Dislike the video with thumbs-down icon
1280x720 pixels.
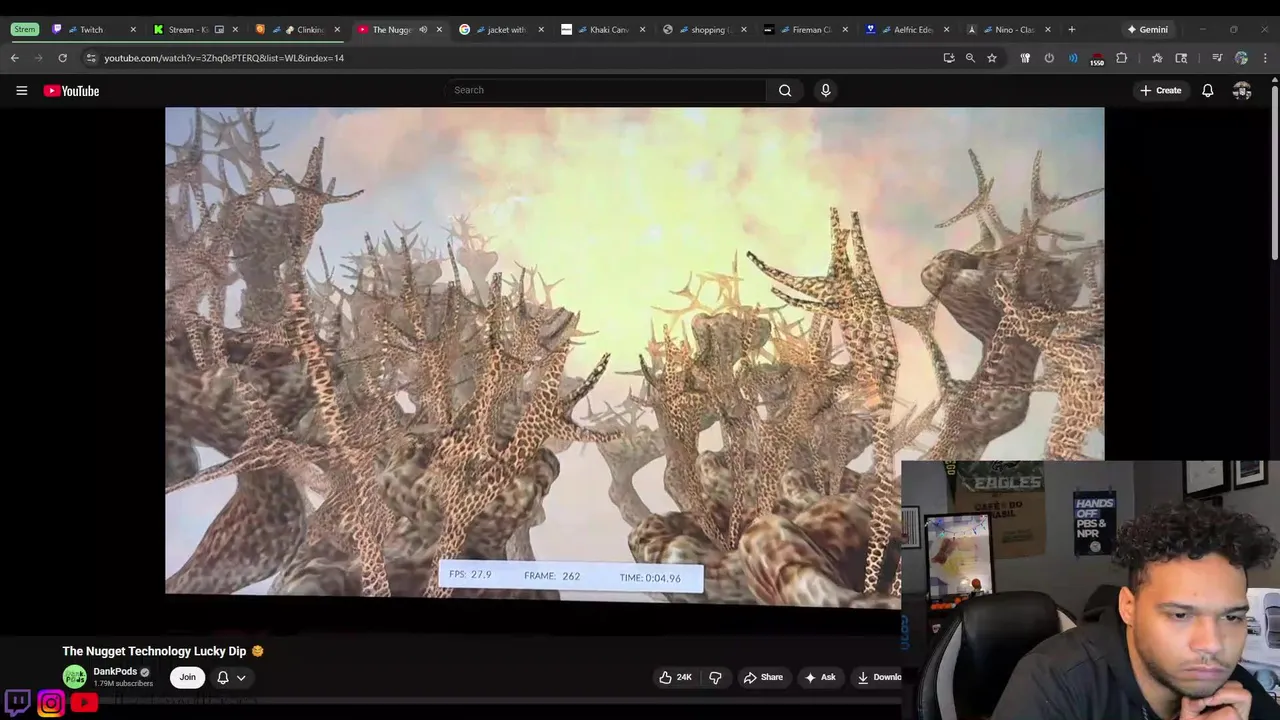point(715,677)
